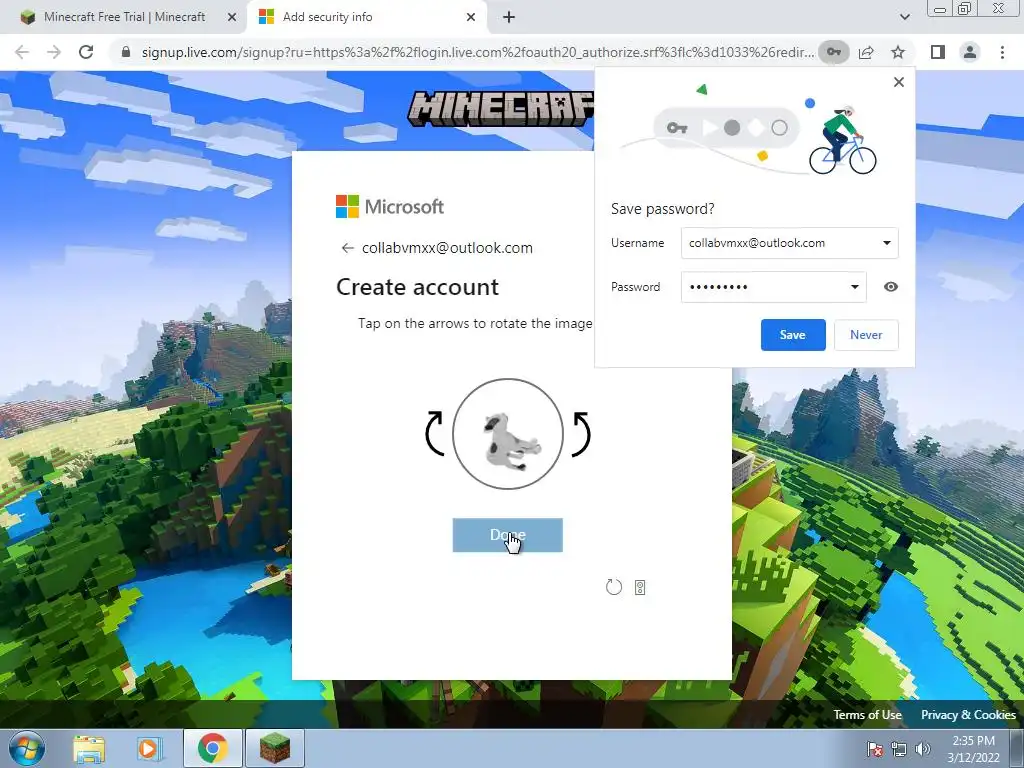Click the Microsoft logo
The image size is (1024, 768).
[390, 206]
